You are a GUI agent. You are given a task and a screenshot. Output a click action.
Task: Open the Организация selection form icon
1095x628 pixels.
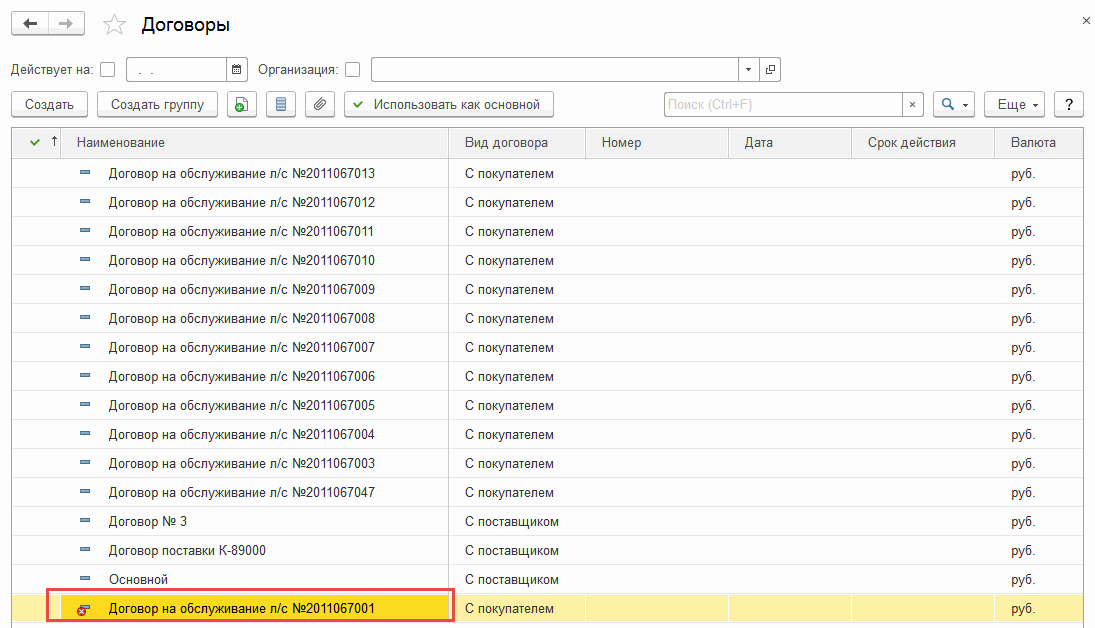(x=770, y=70)
